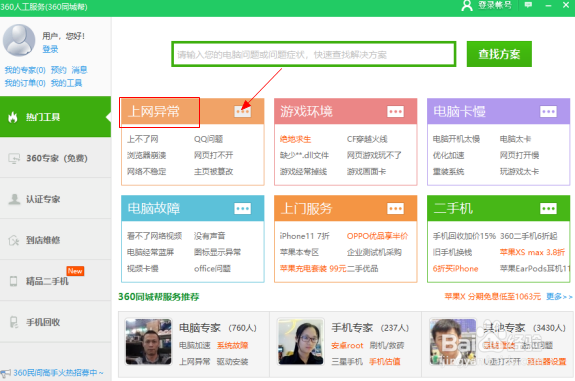Select QQ问题 issue
575x381 pixels.
click(208, 139)
